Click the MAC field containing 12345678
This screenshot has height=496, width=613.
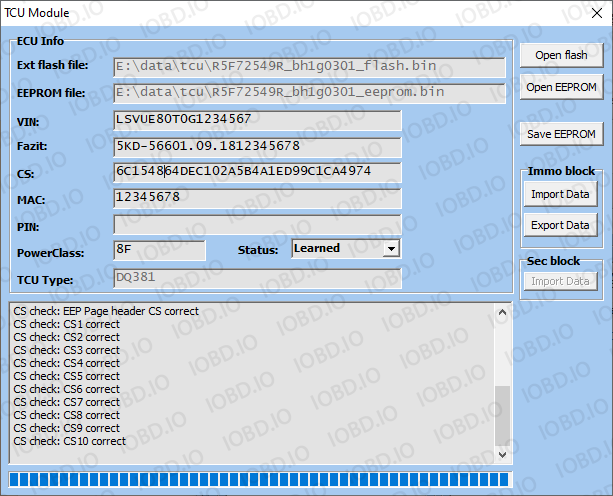click(x=257, y=198)
